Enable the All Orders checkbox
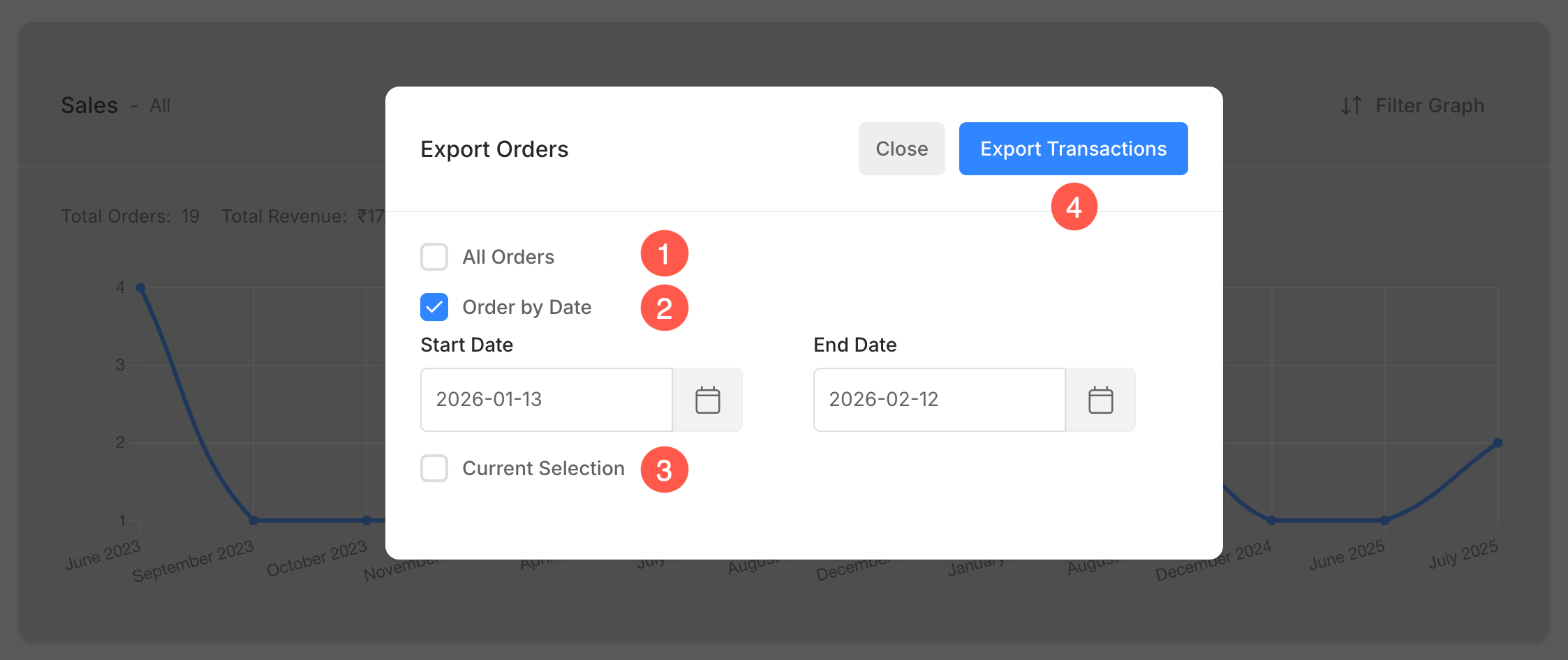The width and height of the screenshot is (1568, 660). [x=434, y=257]
